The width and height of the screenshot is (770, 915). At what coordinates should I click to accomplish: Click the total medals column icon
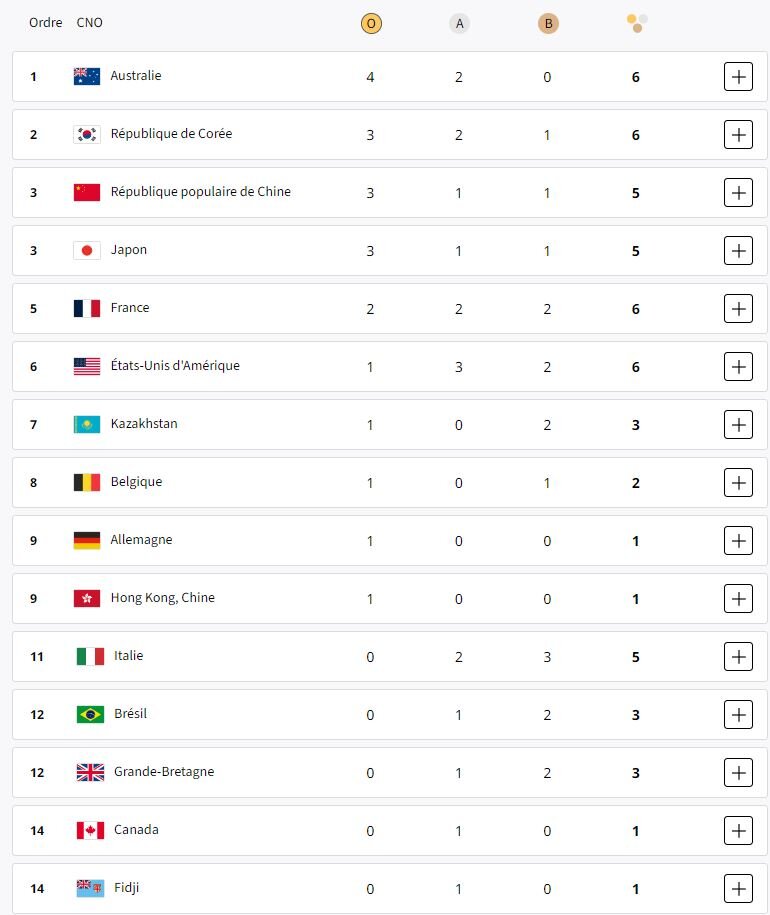[x=637, y=22]
